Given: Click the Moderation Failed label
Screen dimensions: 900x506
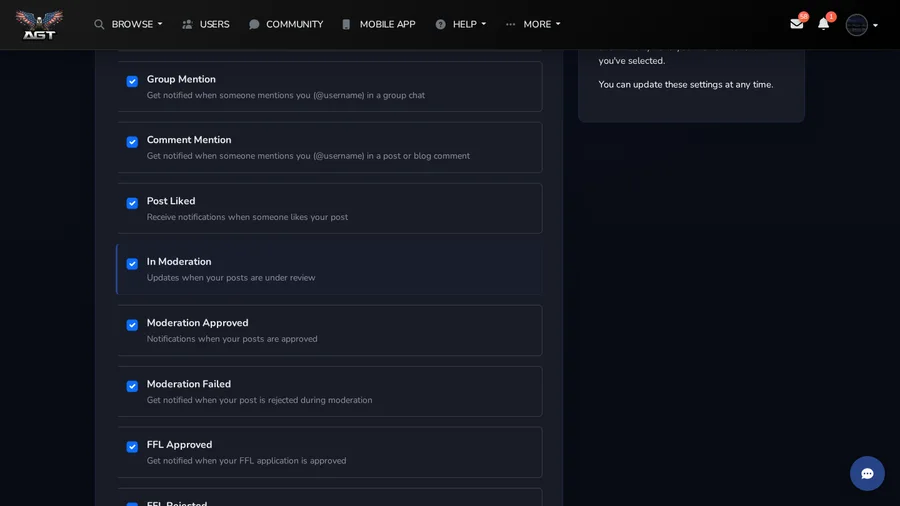Looking at the screenshot, I should tap(188, 384).
